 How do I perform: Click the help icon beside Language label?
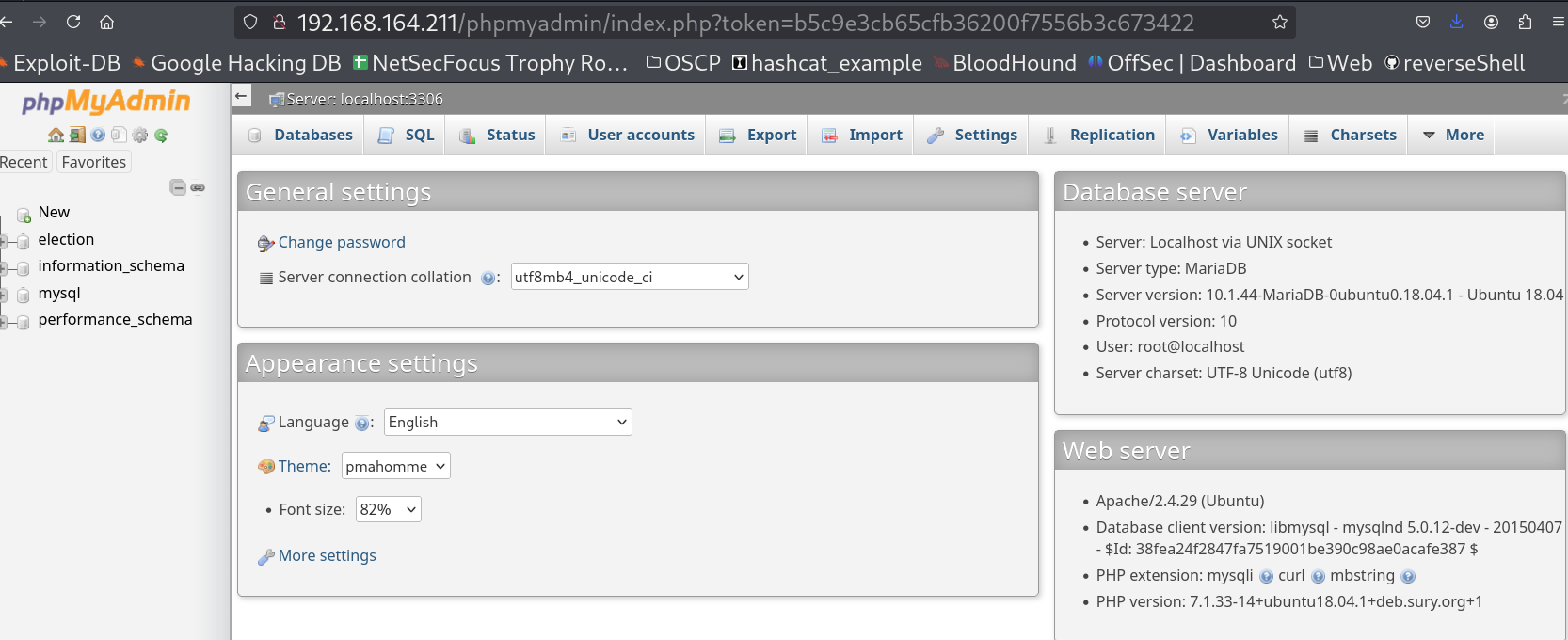coord(361,424)
